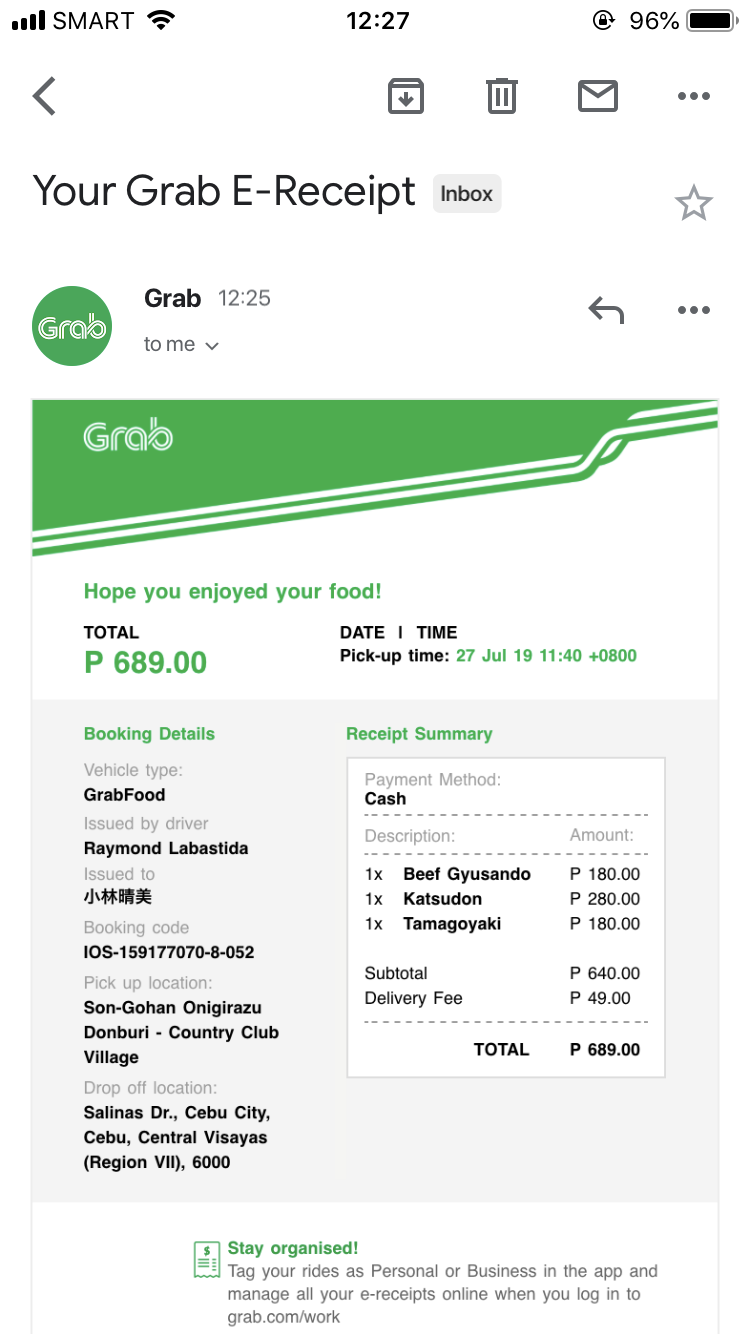
Task: Open the message more options beside reply
Action: (693, 311)
